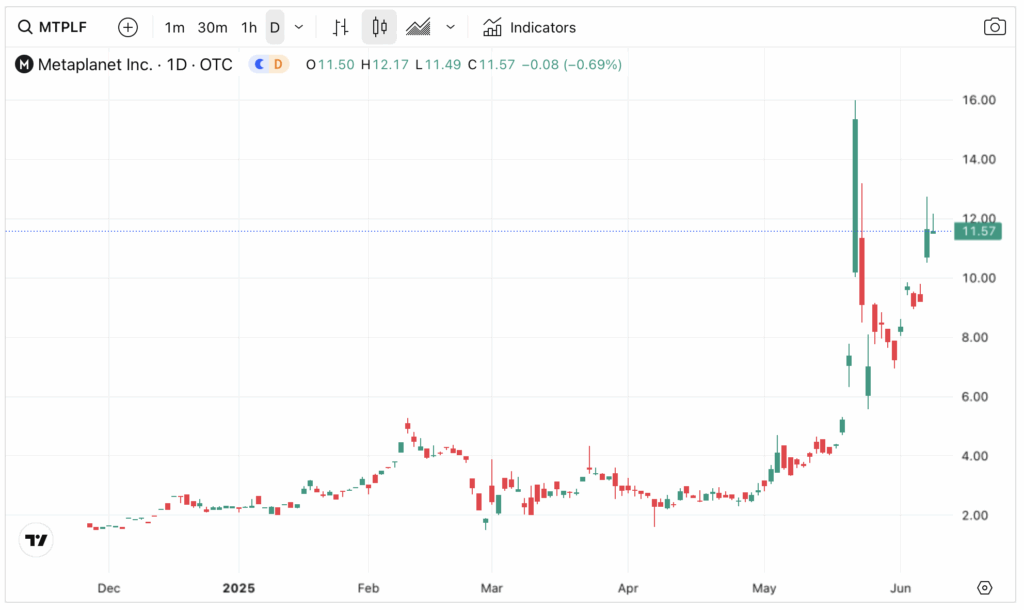Click the 6.00 price axis label
Image resolution: width=1024 pixels, height=610 pixels.
pyautogui.click(x=974, y=397)
